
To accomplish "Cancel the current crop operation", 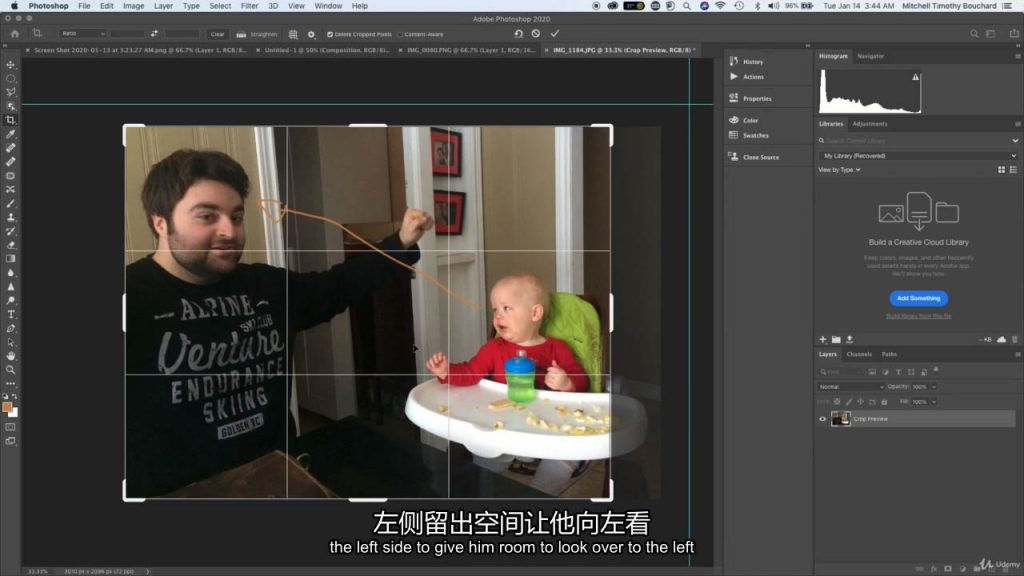I will 536,33.
